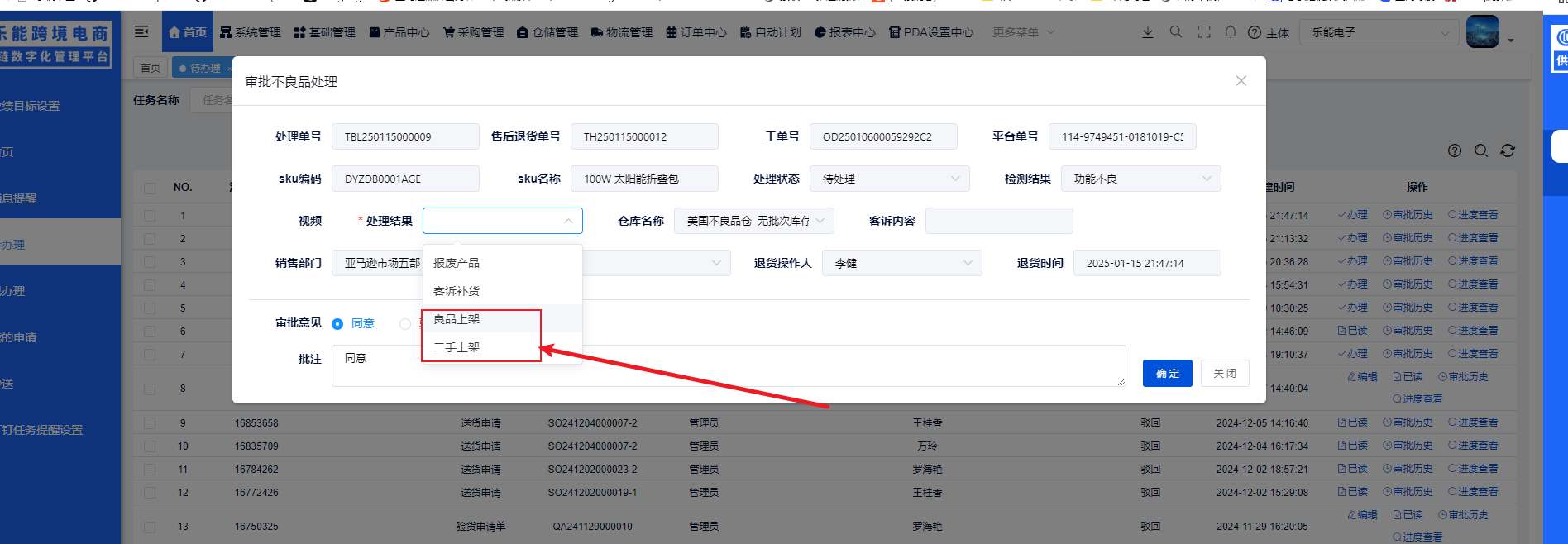Toggle fullscreen mode icon
This screenshot has width=1568, height=544.
pyautogui.click(x=1203, y=32)
